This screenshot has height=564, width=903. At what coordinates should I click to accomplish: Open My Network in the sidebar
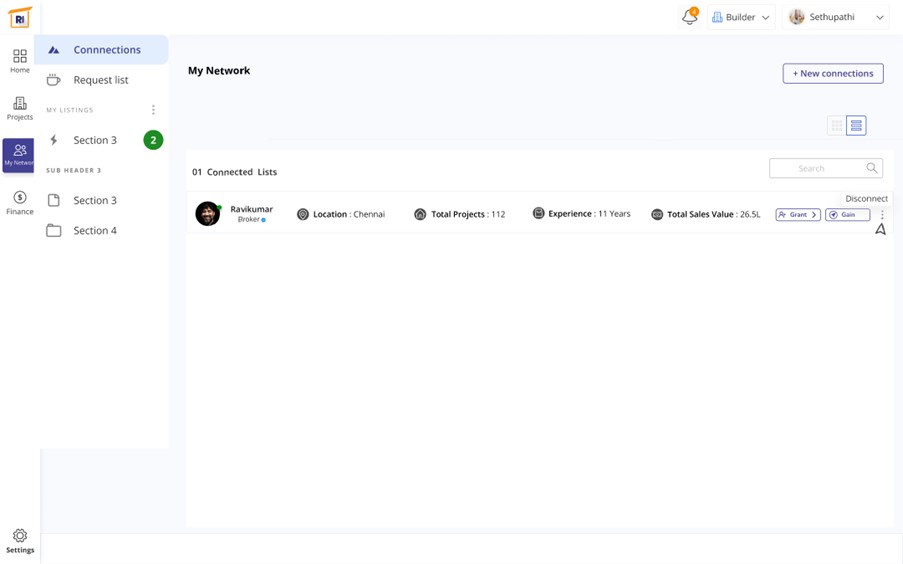[19, 155]
